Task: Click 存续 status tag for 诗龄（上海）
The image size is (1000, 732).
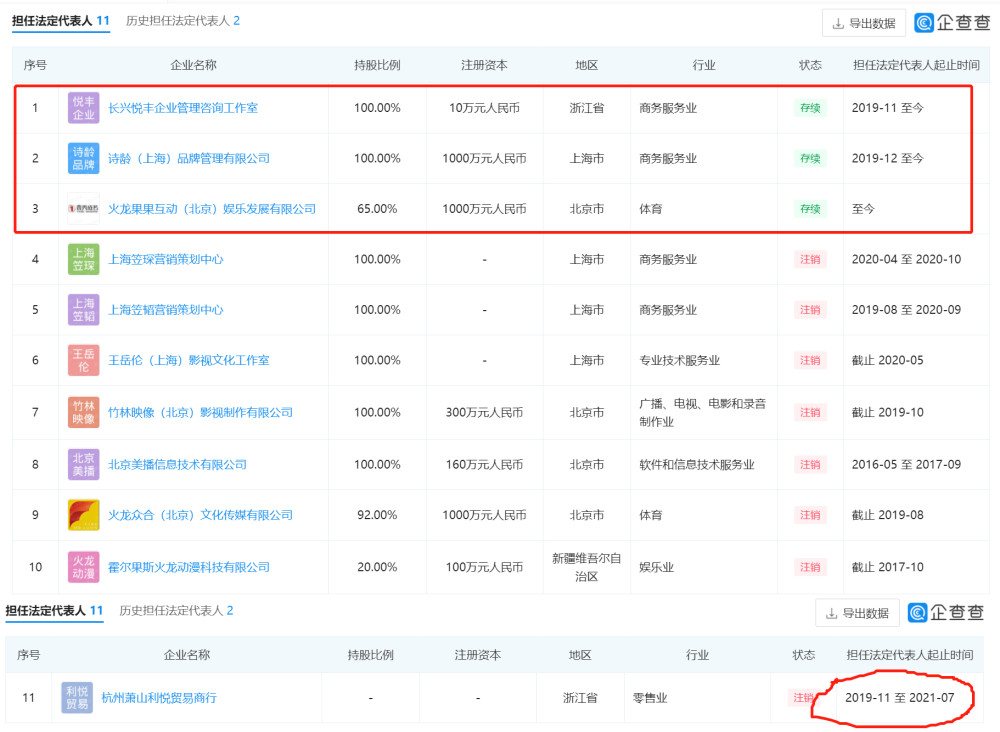Action: (x=810, y=159)
